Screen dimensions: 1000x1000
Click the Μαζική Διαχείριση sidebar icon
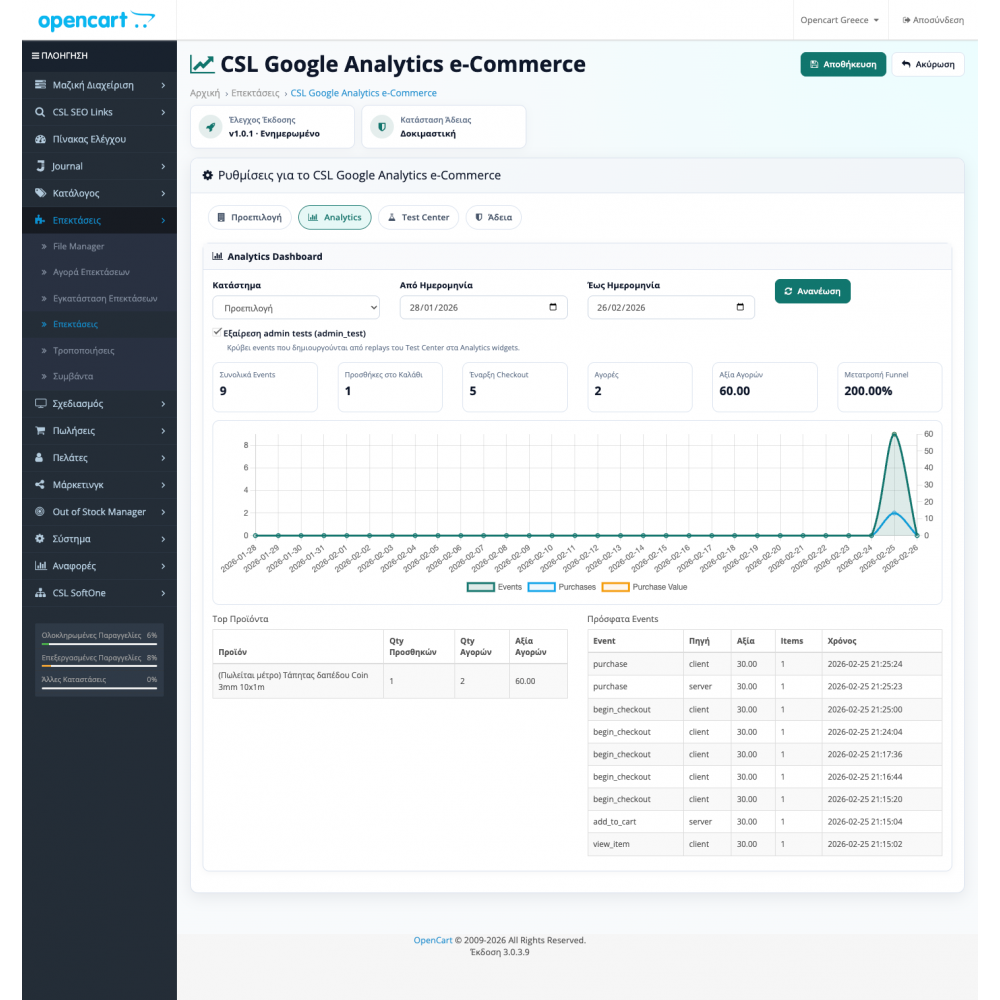40,85
